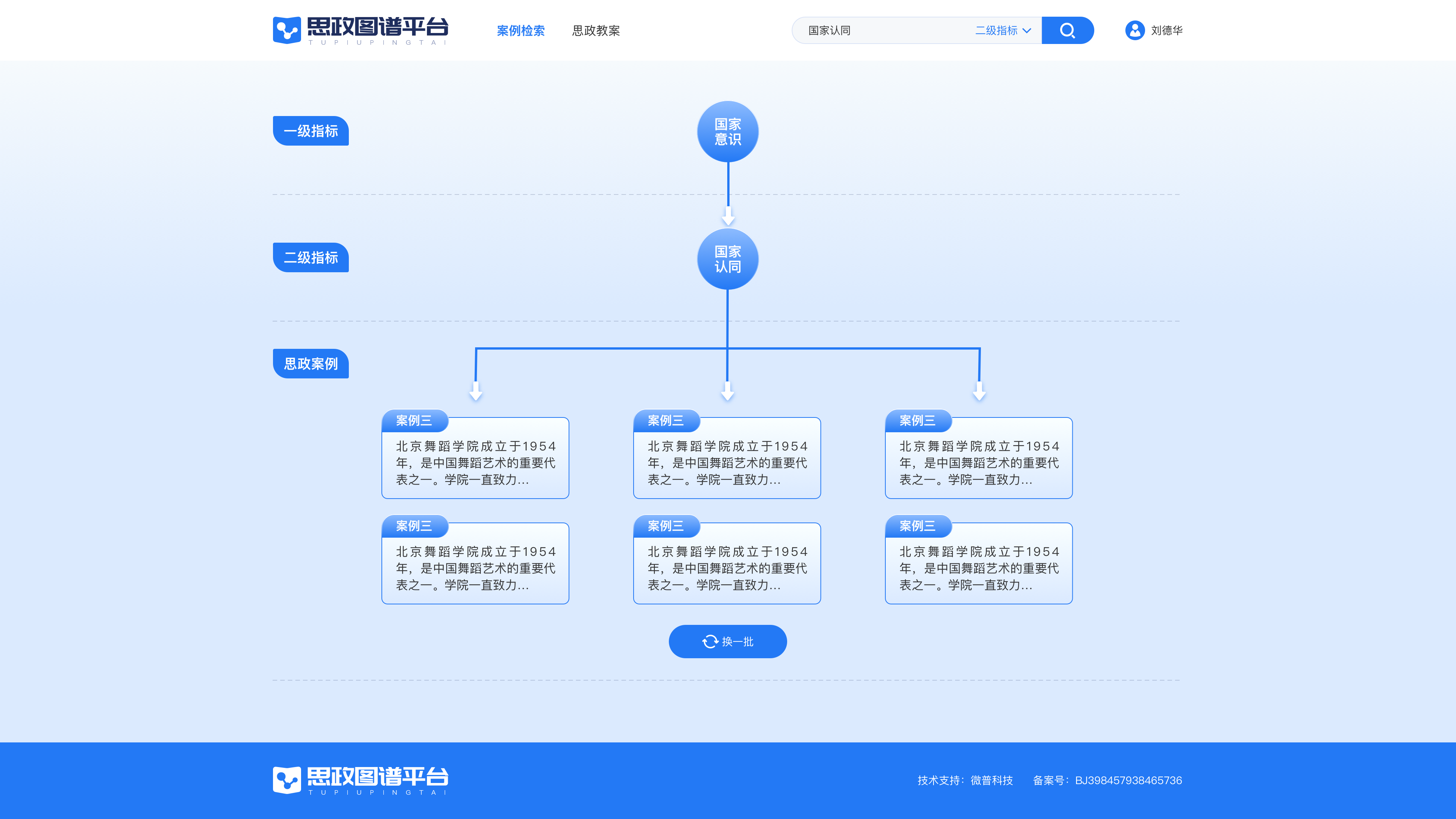Click the footer platform logo icon
Screen dimensions: 1456x819
click(287, 780)
